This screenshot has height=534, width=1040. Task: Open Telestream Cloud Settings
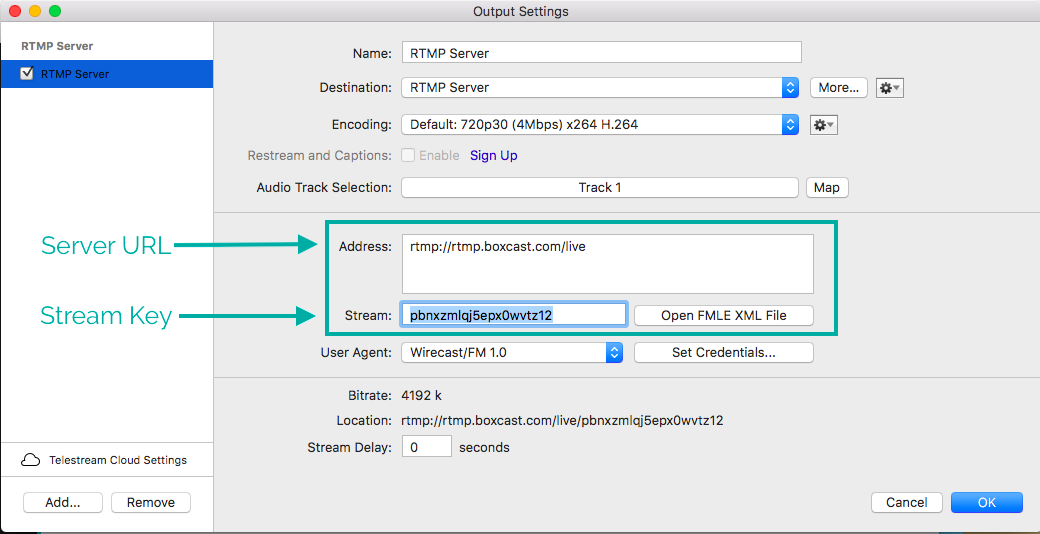tap(117, 460)
